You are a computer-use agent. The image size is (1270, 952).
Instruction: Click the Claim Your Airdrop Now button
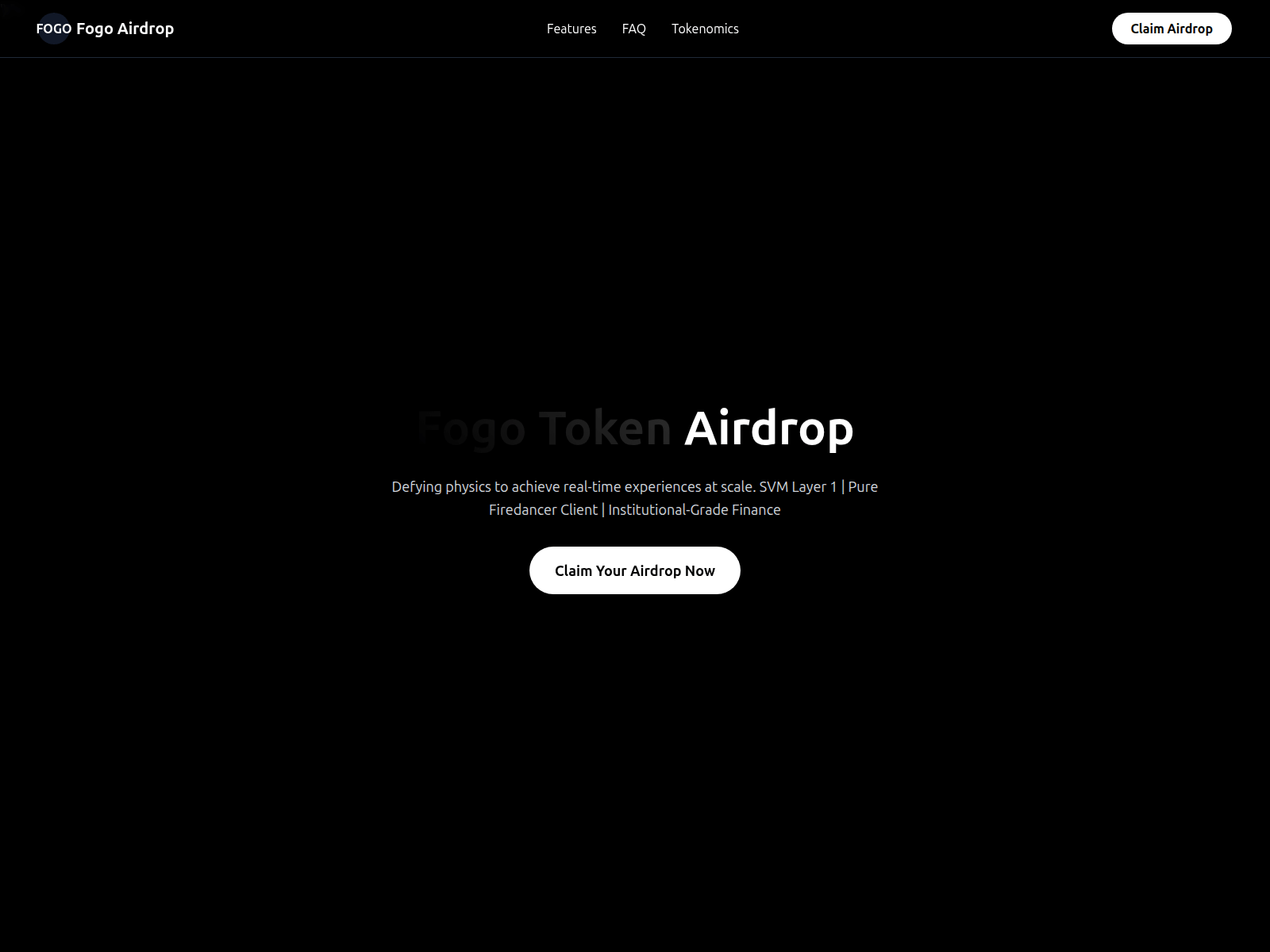[635, 570]
